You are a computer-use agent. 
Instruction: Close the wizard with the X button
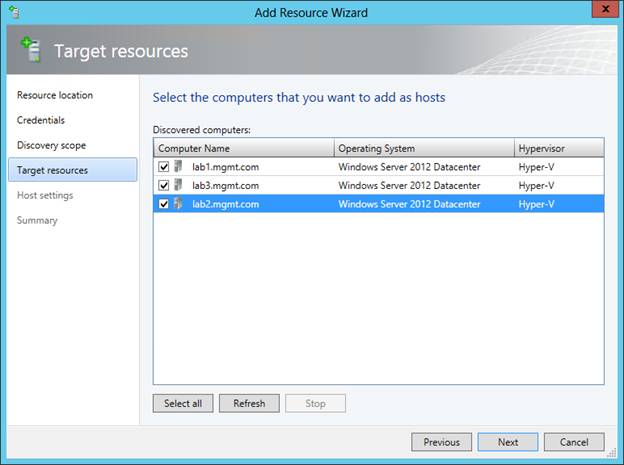(x=605, y=9)
